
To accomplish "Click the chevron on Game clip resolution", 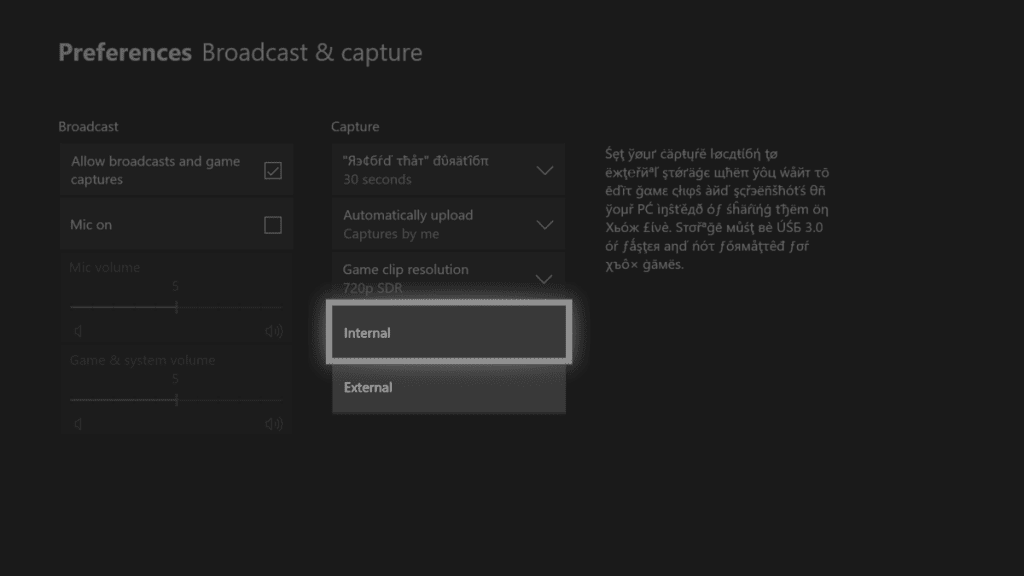I will tap(545, 279).
